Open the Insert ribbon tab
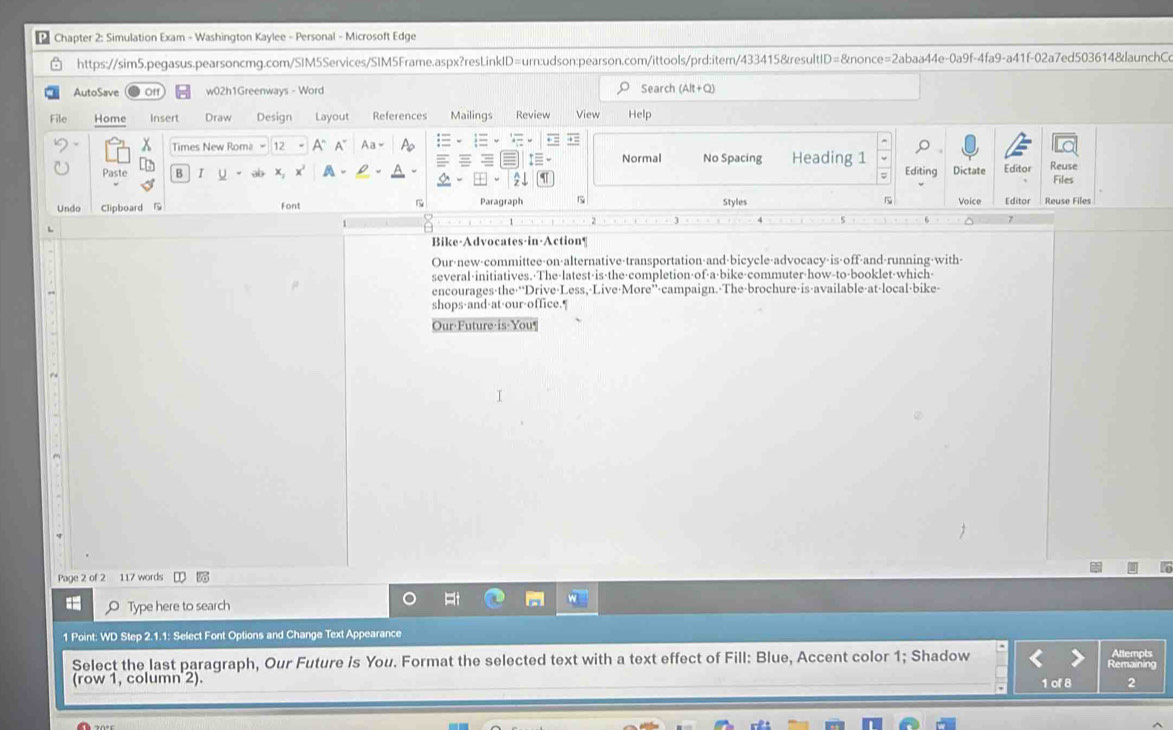This screenshot has height=730, width=1173. [164, 117]
